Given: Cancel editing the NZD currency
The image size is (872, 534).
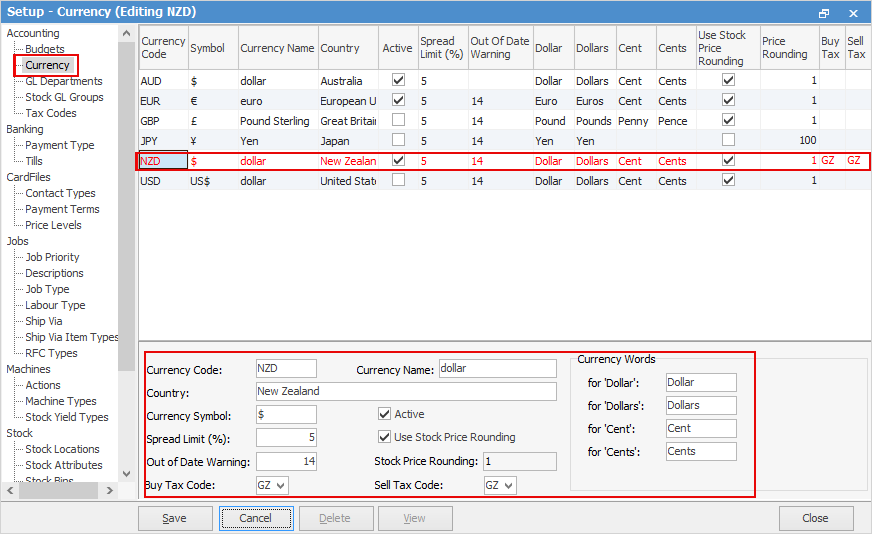Looking at the screenshot, I should coord(256,518).
